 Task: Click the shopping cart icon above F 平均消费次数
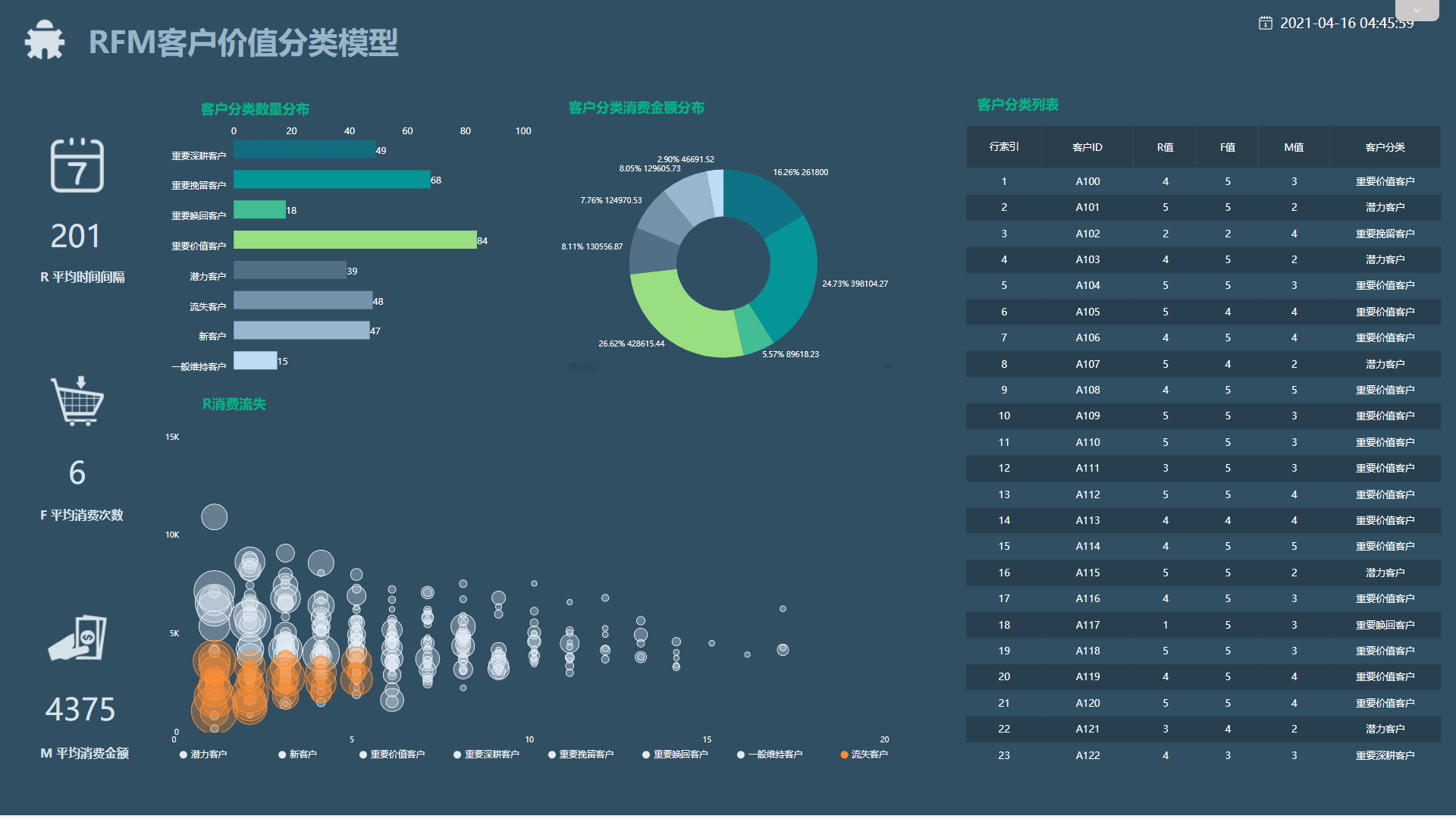tap(77, 401)
